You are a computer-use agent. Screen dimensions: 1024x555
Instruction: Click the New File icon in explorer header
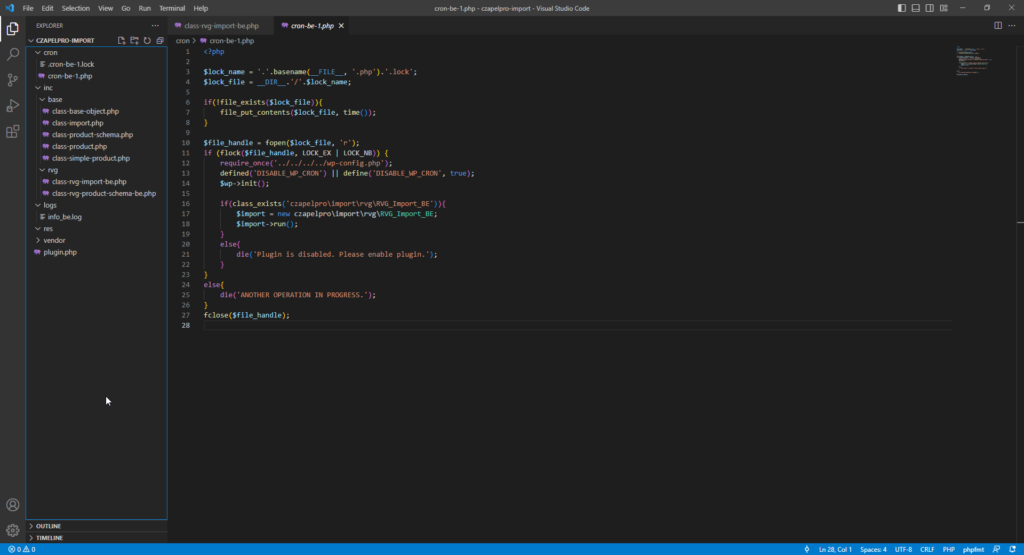(121, 40)
